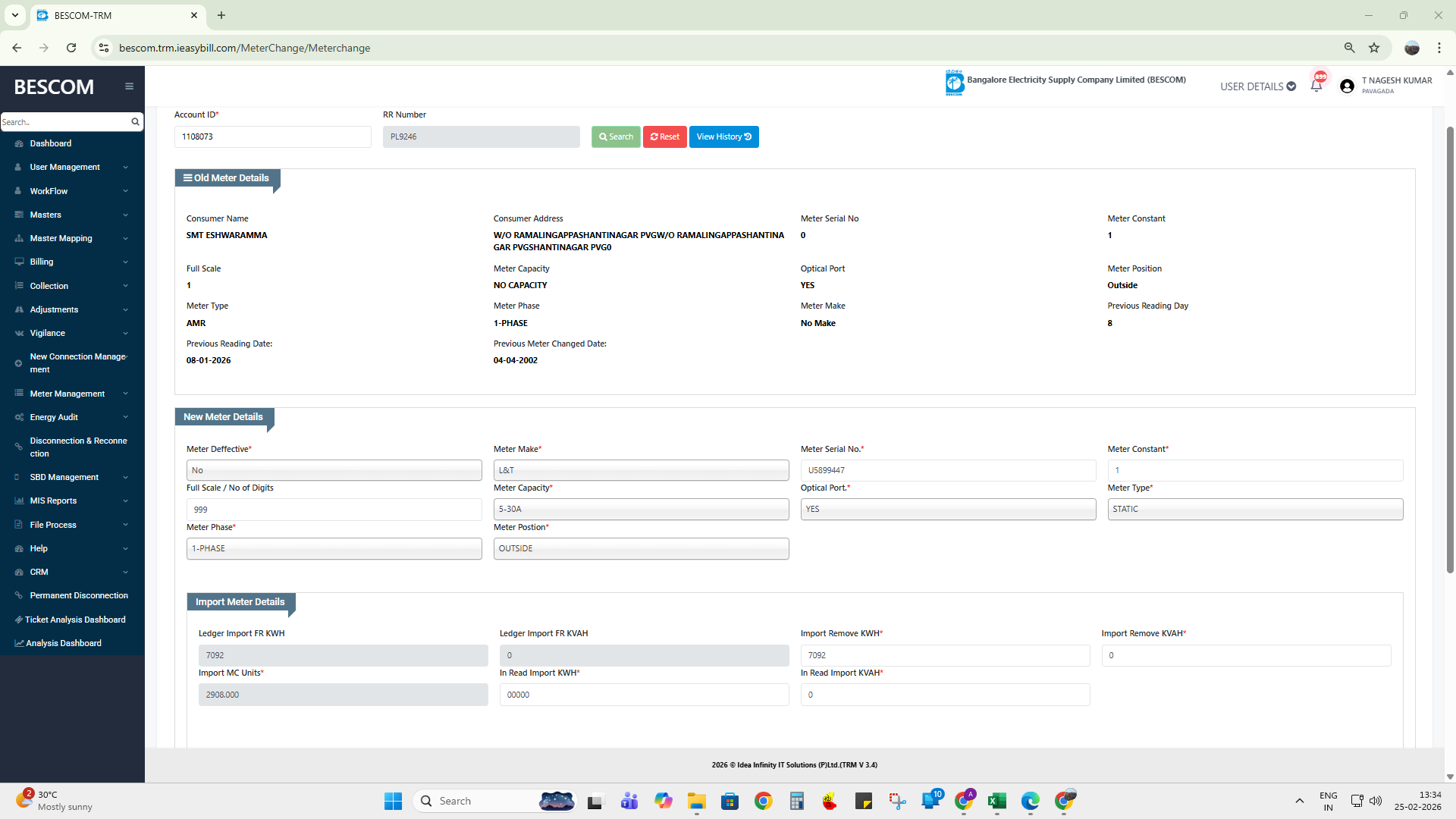Click the browser reload icon
The width and height of the screenshot is (1456, 819).
coord(71,48)
